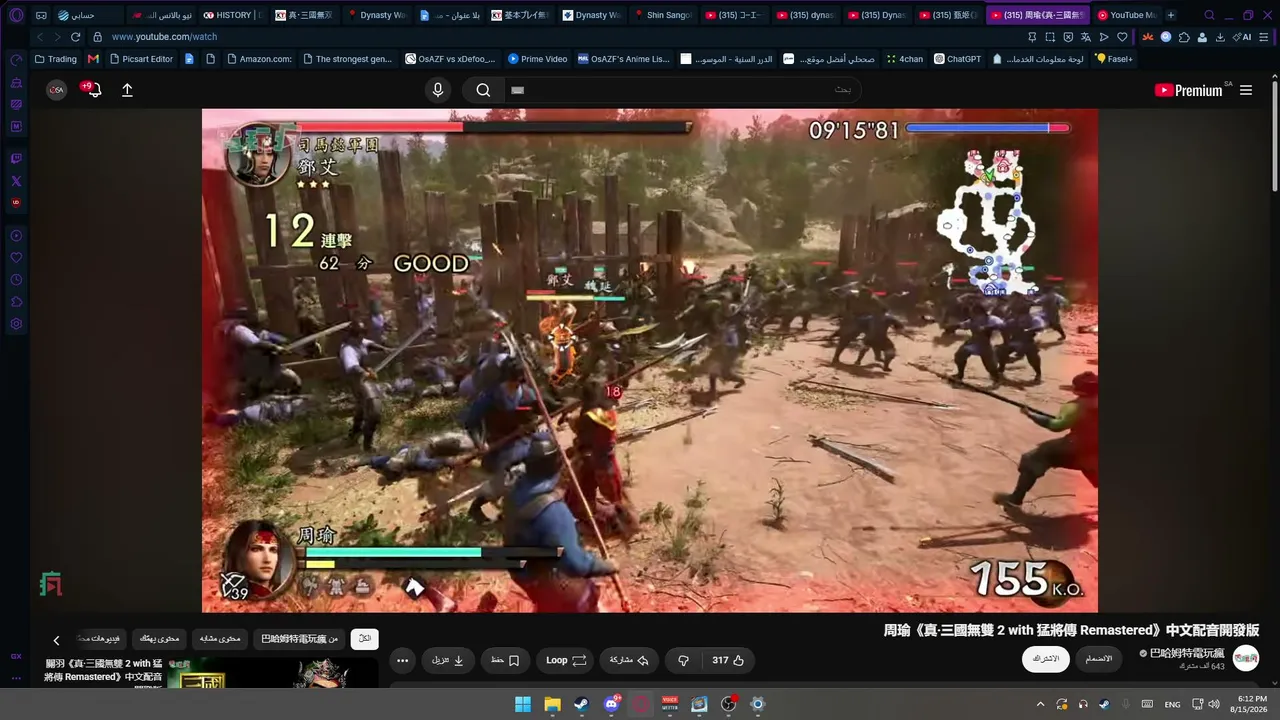Open the Player icon in the sidebar
Viewport: 1280px width, 720px height.
(16, 236)
